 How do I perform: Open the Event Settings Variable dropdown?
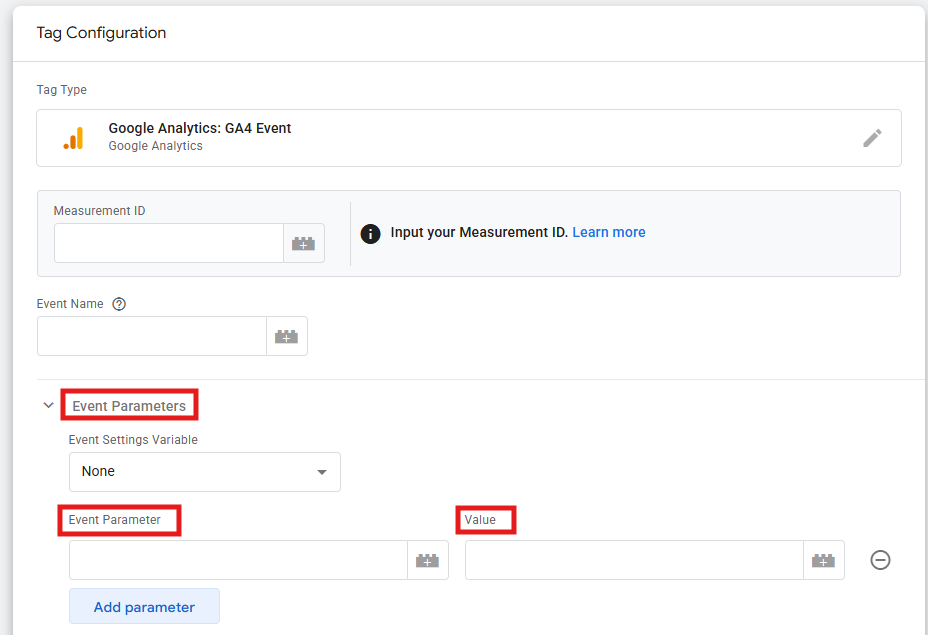tap(205, 472)
